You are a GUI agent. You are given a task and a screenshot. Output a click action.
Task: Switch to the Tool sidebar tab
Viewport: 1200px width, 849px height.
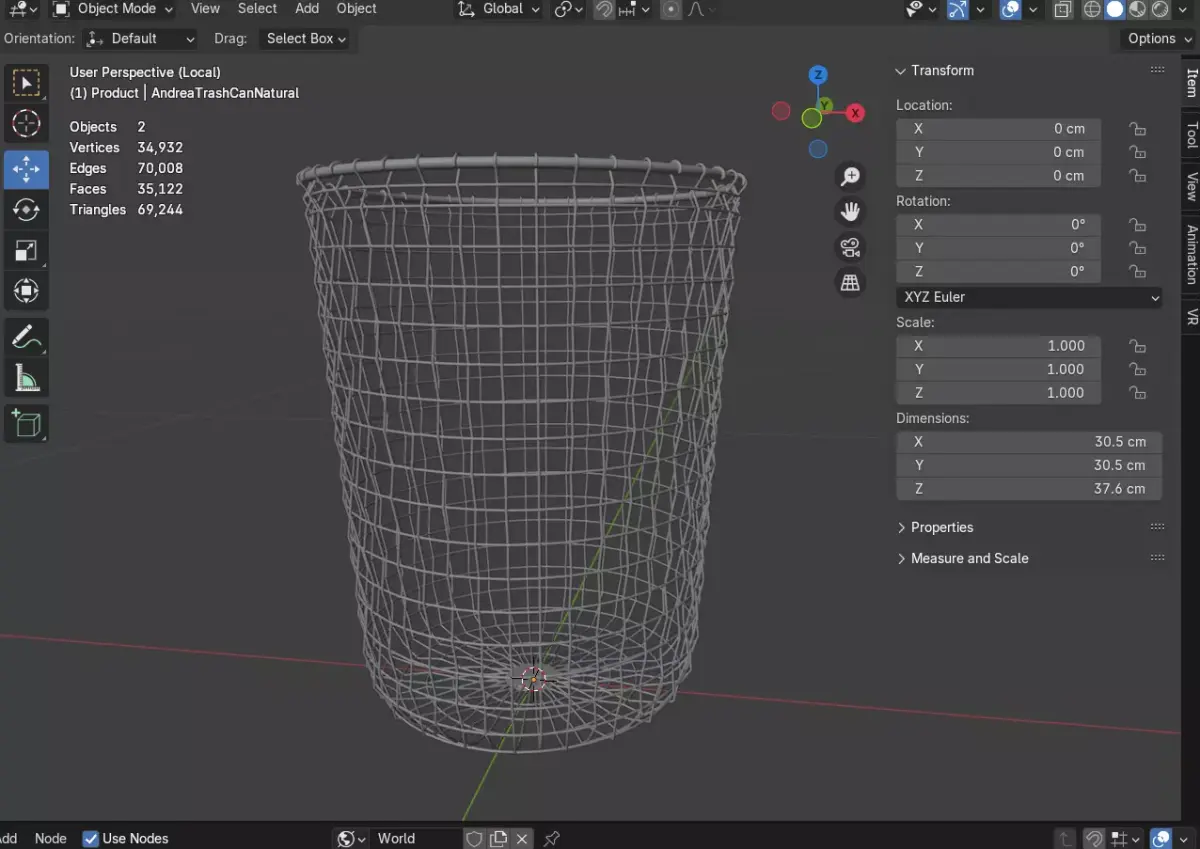(1191, 135)
